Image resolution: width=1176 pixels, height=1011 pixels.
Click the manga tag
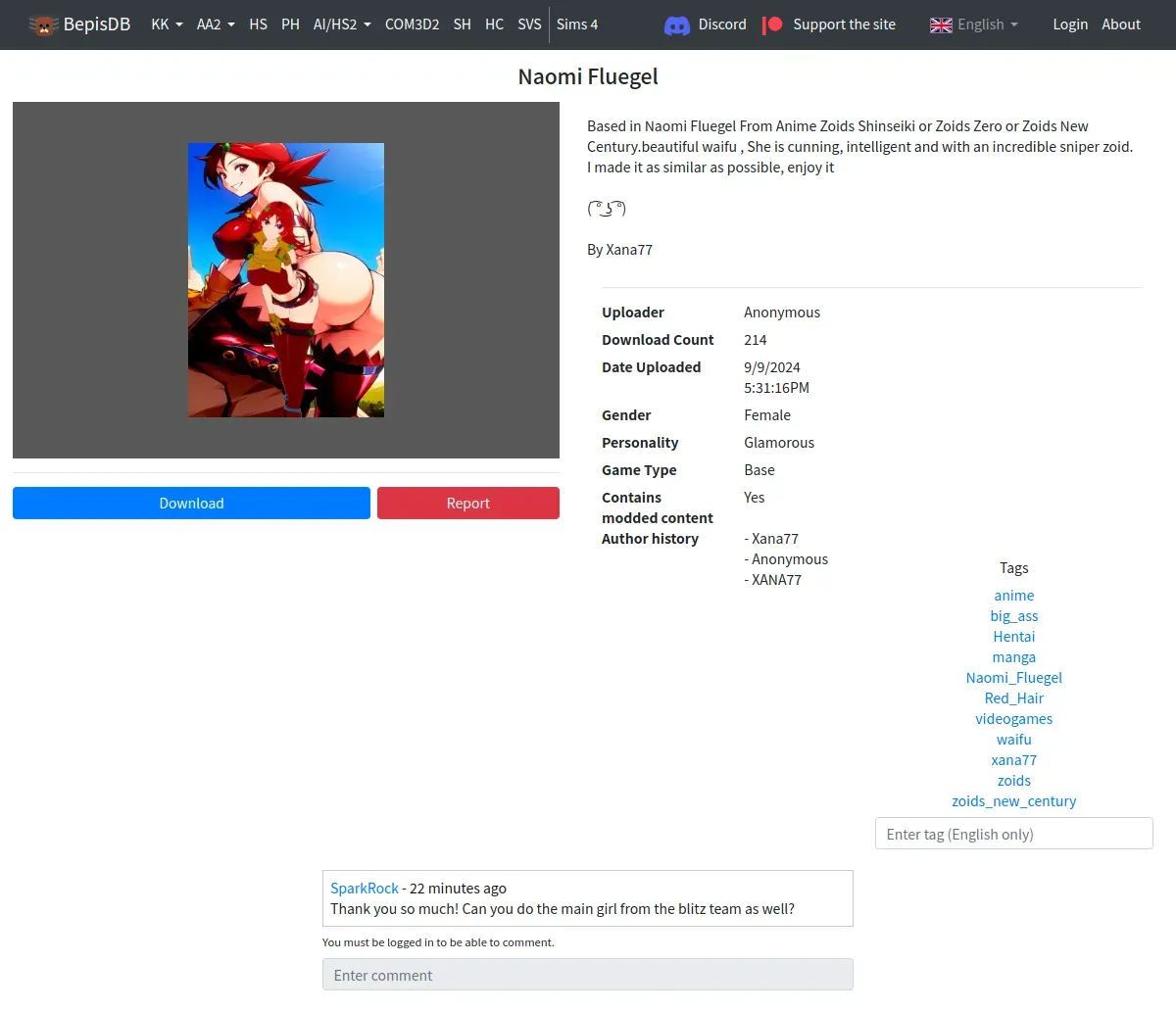tap(1013, 657)
